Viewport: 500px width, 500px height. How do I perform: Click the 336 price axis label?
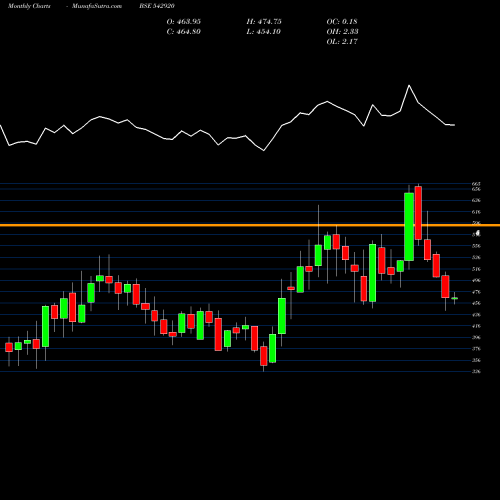(x=476, y=372)
